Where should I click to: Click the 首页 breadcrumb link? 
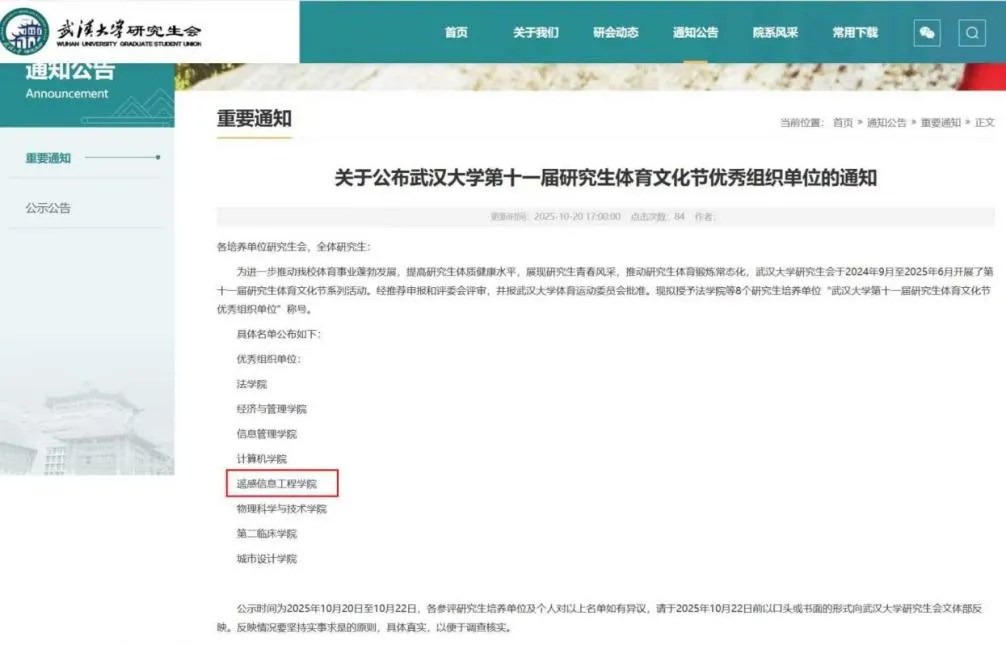[842, 123]
